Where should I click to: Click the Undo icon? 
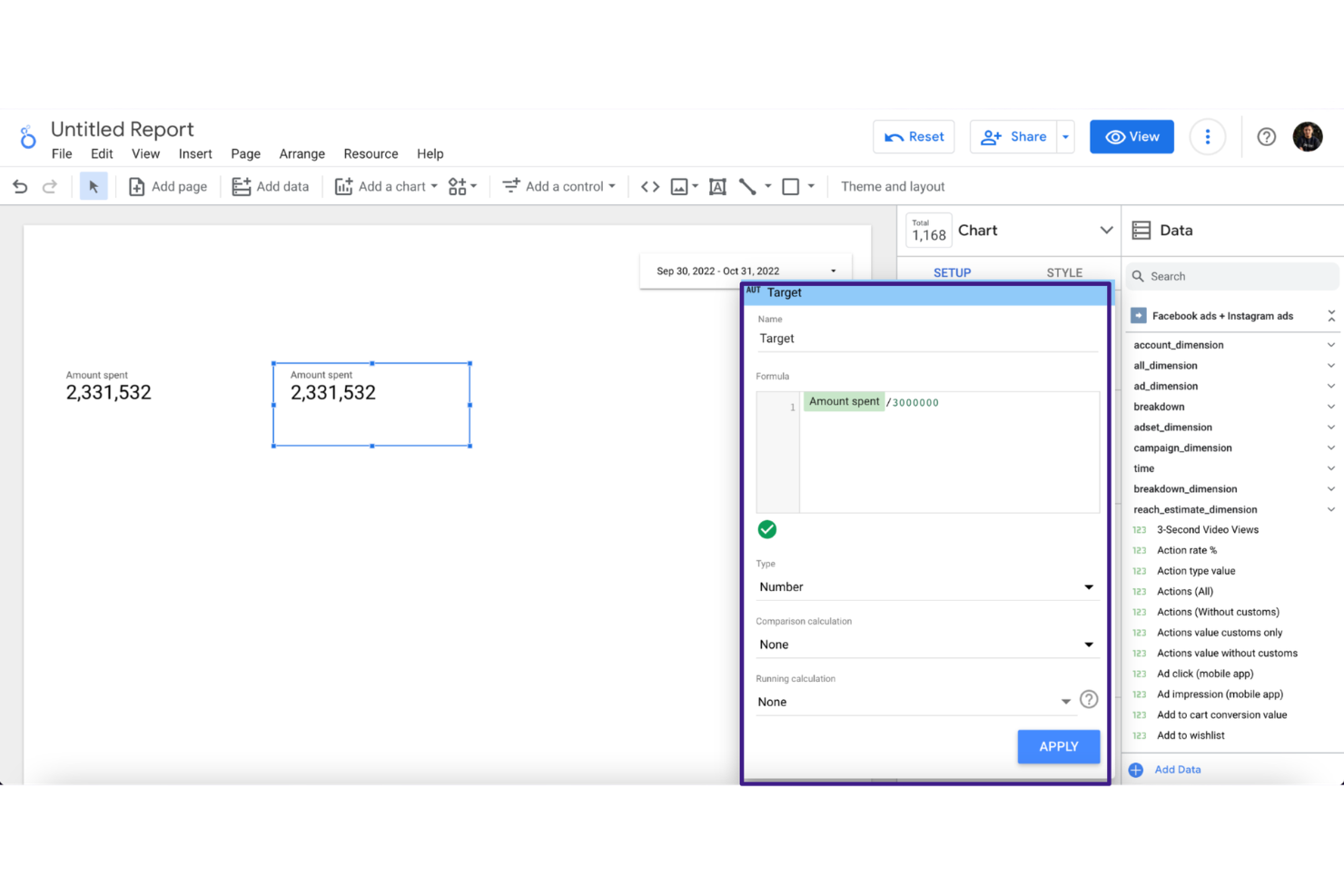[20, 186]
